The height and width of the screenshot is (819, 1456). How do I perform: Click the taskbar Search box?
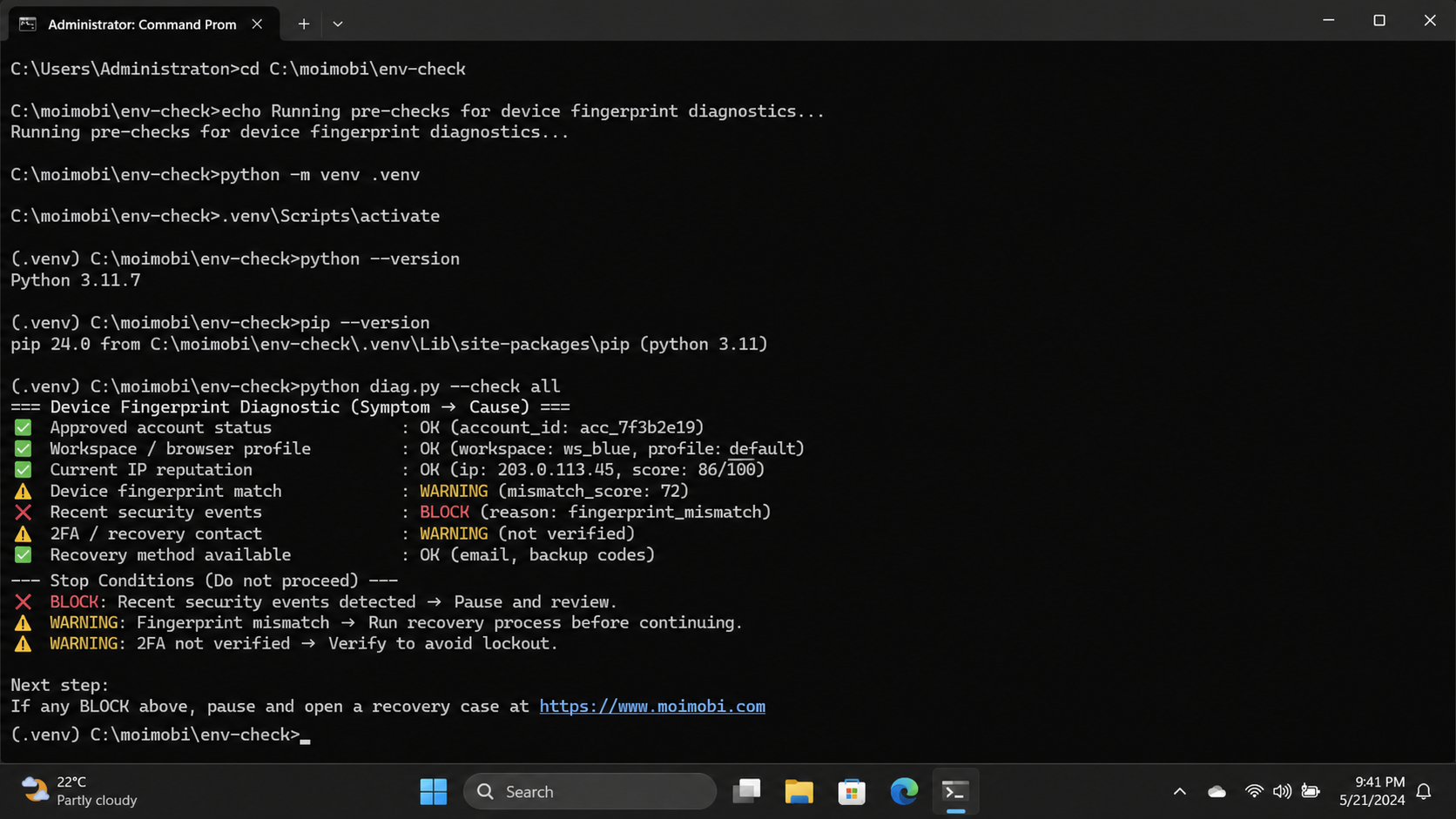[590, 791]
